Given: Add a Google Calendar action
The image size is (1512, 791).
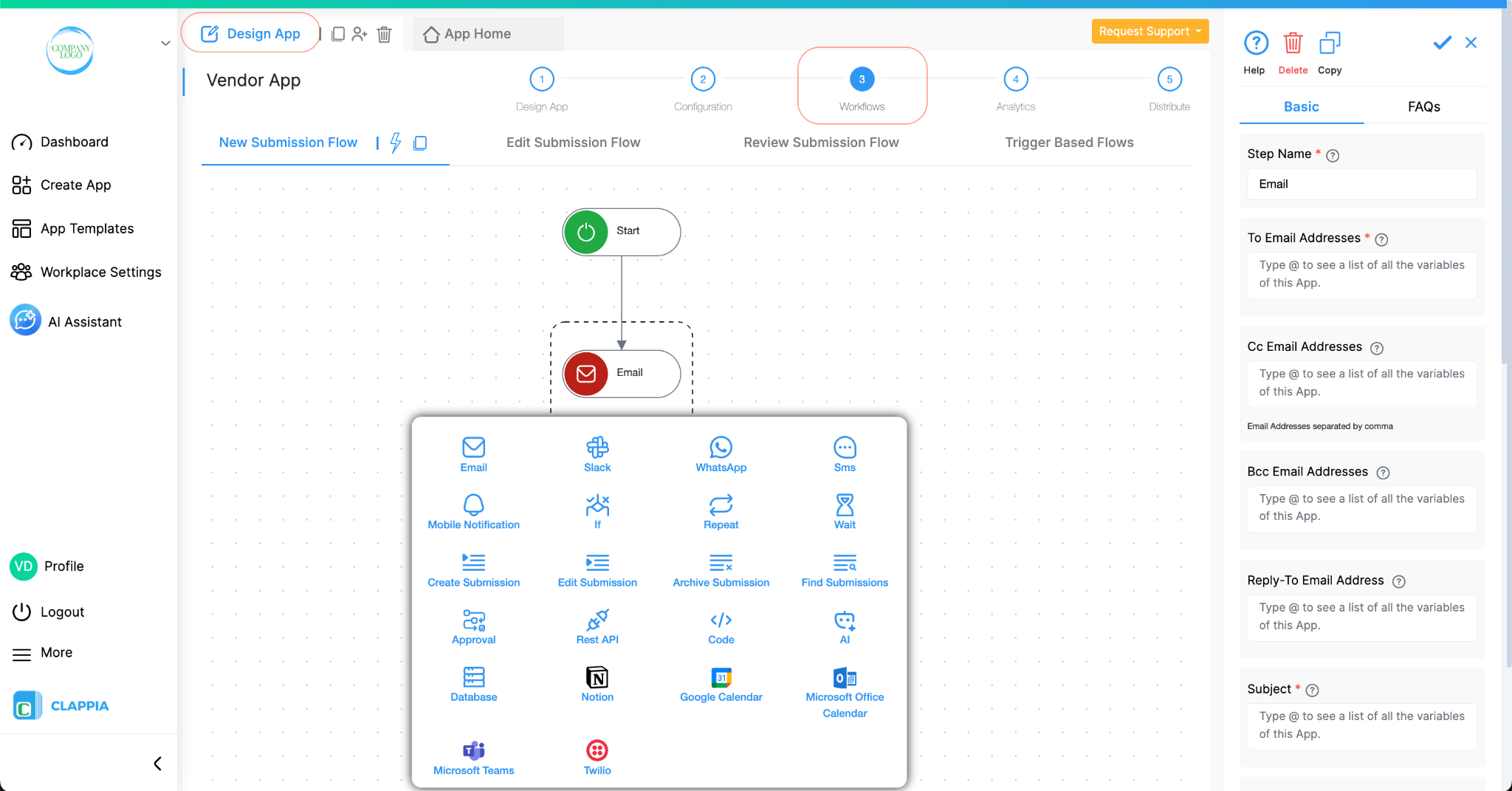Looking at the screenshot, I should pos(720,682).
